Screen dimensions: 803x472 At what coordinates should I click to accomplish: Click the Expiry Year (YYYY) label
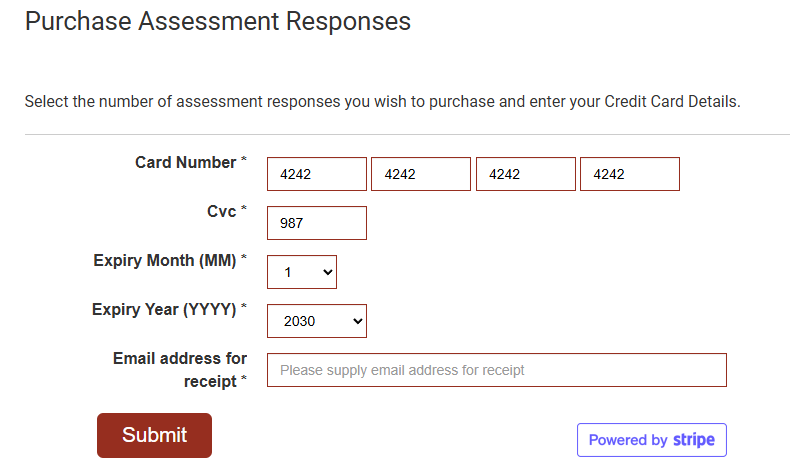click(164, 309)
